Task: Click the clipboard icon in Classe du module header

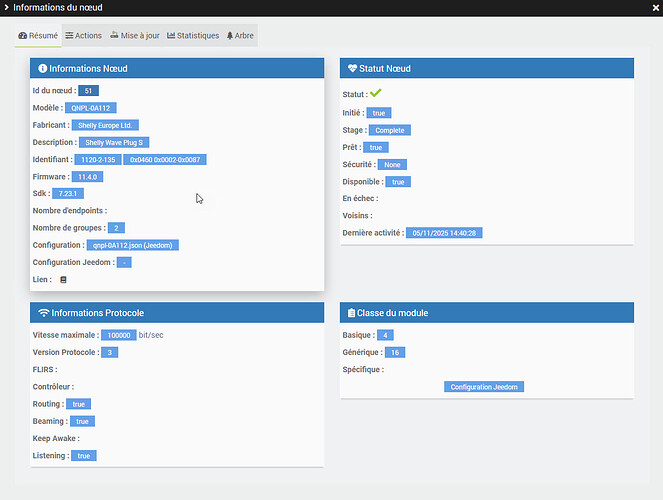Action: coord(351,313)
